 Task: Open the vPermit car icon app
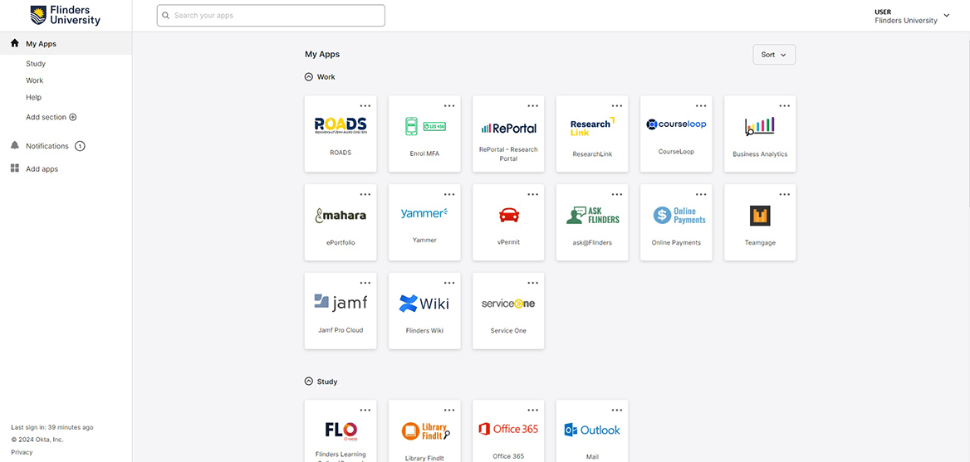(509, 222)
